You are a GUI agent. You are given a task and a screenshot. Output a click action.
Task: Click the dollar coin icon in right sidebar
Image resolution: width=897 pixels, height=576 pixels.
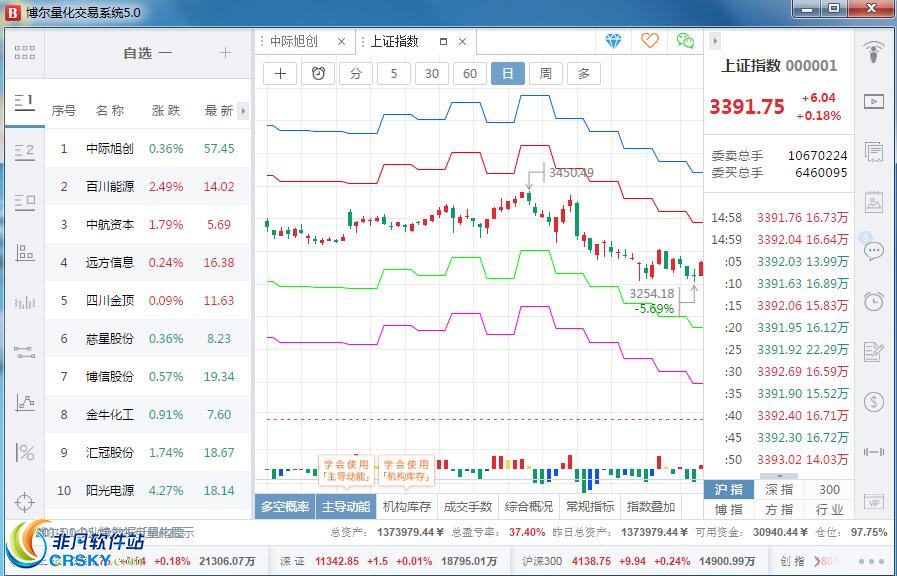pos(874,402)
